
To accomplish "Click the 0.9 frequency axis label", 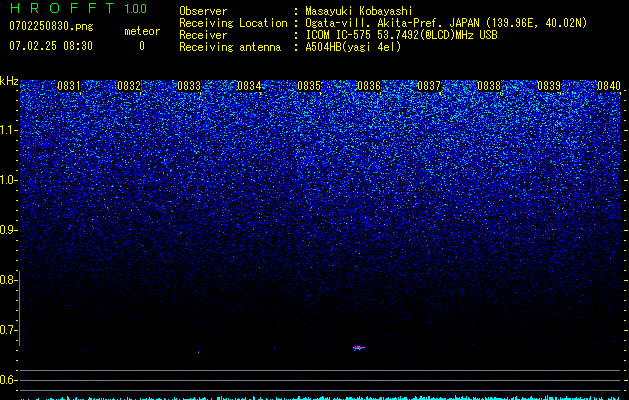I will pyautogui.click(x=8, y=230).
